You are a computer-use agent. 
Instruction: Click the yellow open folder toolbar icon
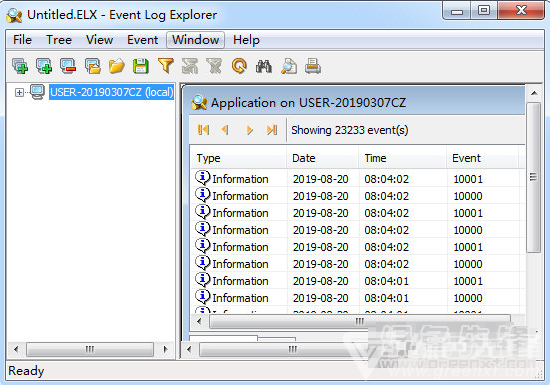pos(117,66)
